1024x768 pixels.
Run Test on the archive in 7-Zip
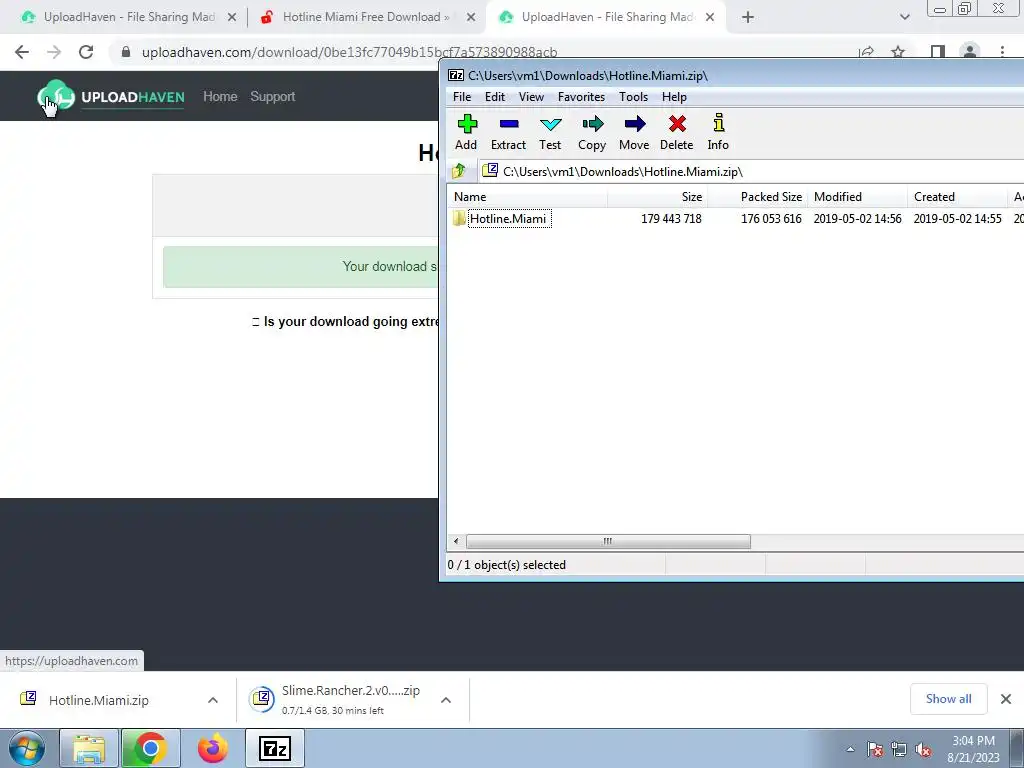(x=550, y=133)
